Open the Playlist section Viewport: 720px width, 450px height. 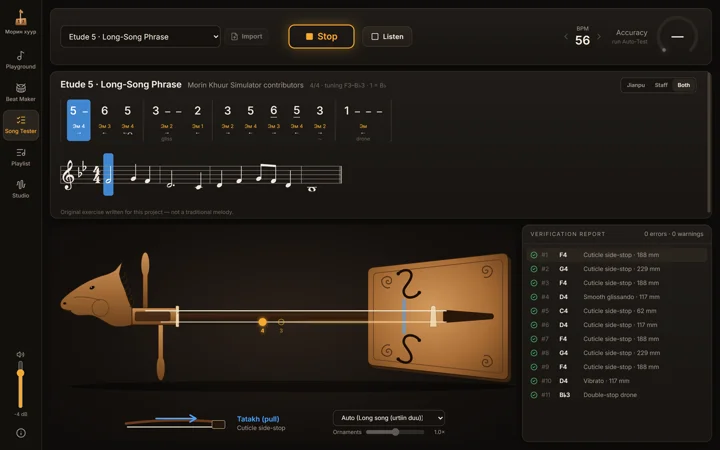point(21,157)
